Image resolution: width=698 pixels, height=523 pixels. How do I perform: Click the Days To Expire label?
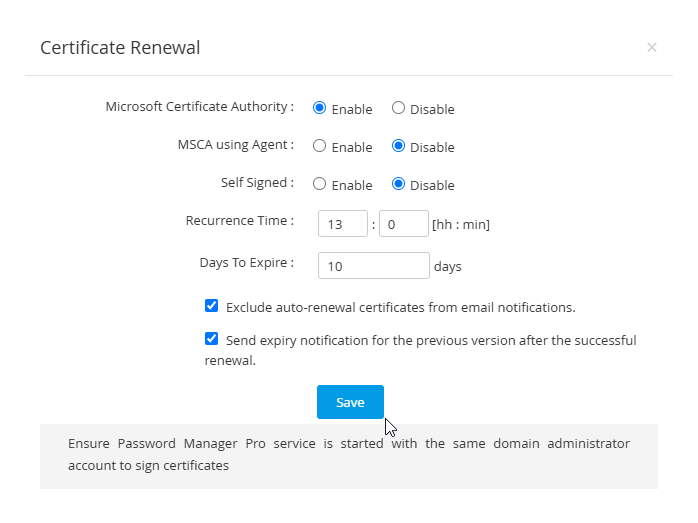click(246, 263)
